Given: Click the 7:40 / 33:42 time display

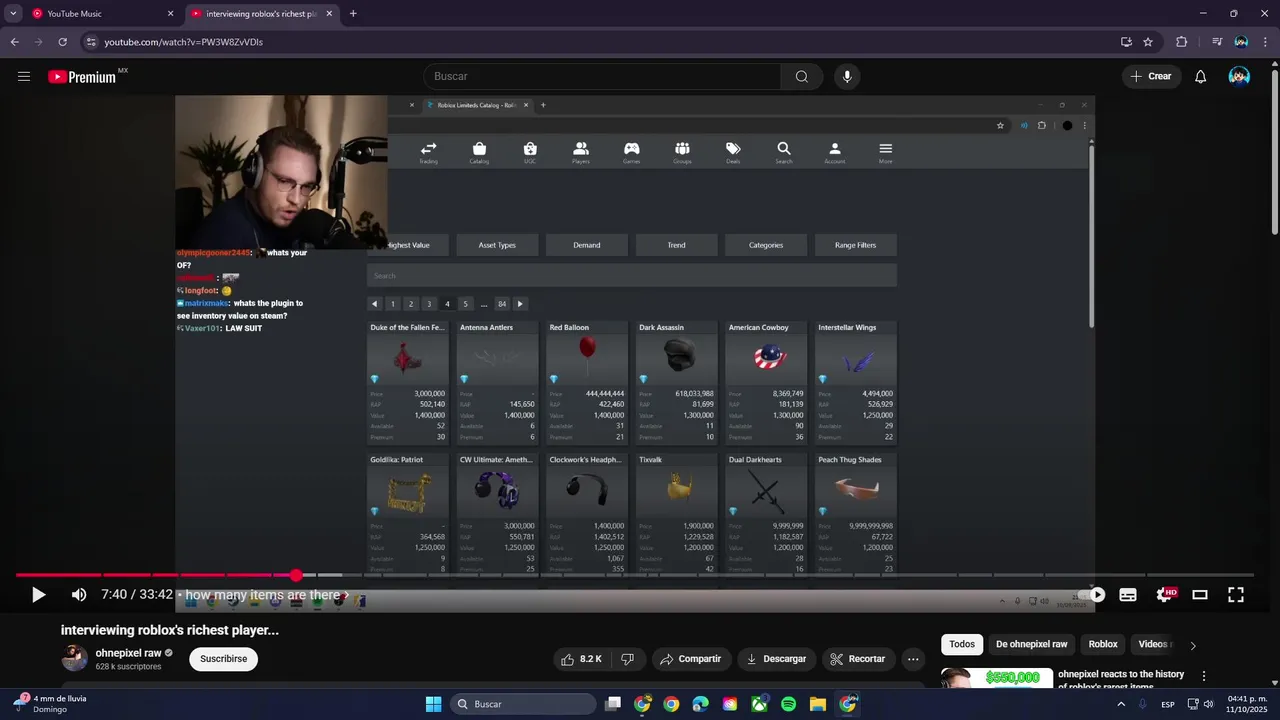Looking at the screenshot, I should coord(137,595).
